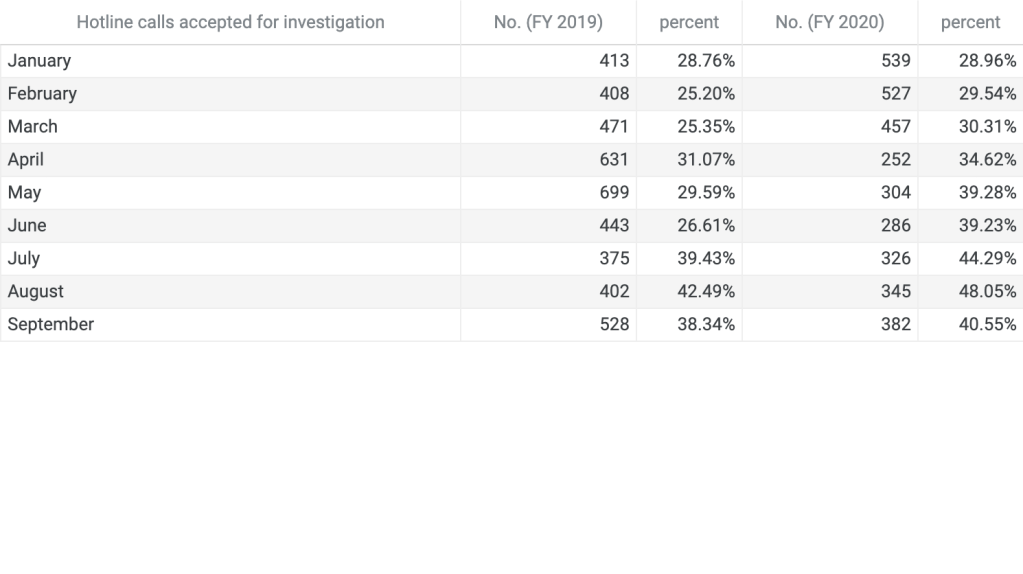Click the March row label

[x=33, y=127]
